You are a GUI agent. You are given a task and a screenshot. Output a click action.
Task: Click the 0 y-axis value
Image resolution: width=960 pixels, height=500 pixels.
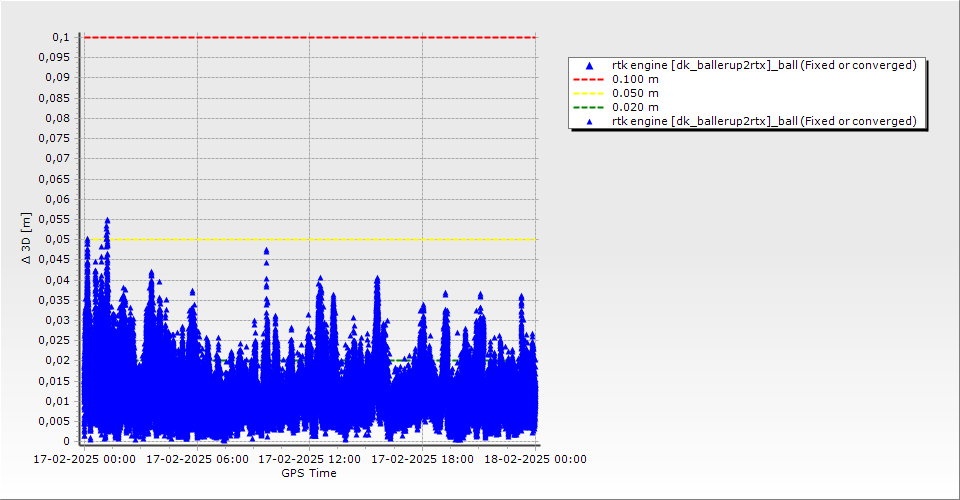[x=66, y=441]
